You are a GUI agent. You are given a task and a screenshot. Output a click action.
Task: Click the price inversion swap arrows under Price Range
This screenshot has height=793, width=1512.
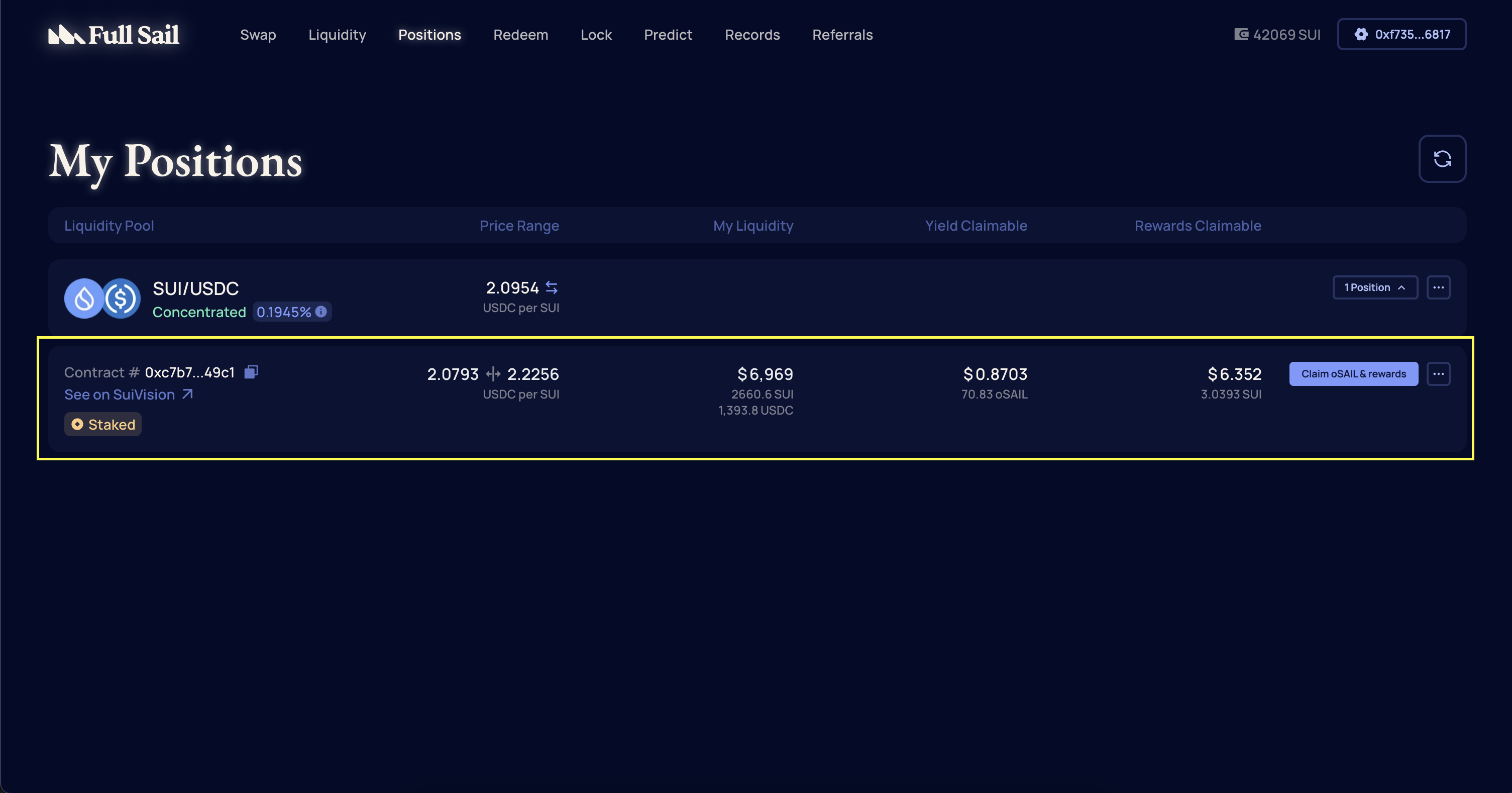coord(551,287)
